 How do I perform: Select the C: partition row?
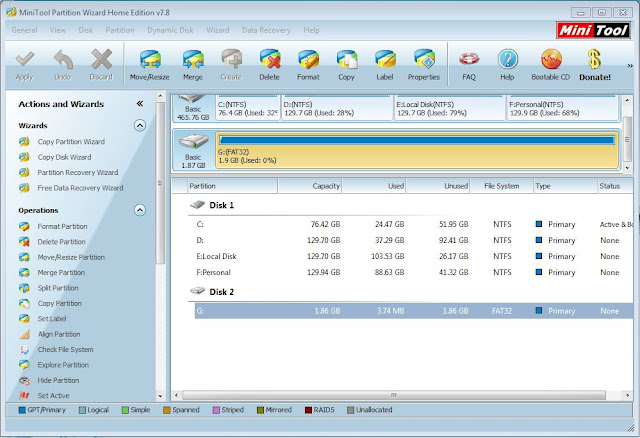click(414, 225)
